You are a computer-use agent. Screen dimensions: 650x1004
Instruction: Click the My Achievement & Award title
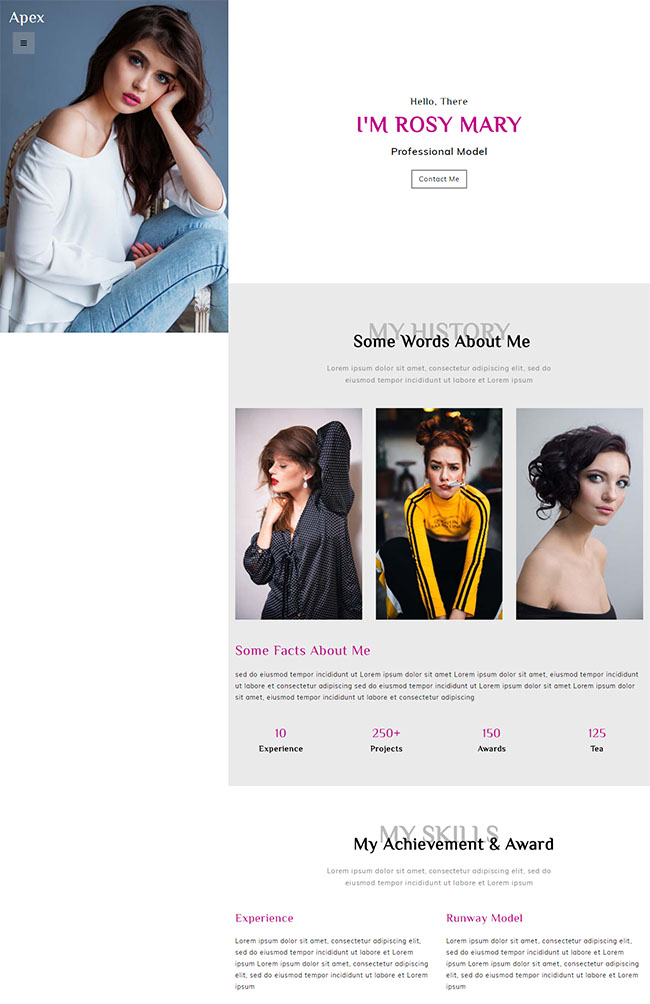[453, 845]
